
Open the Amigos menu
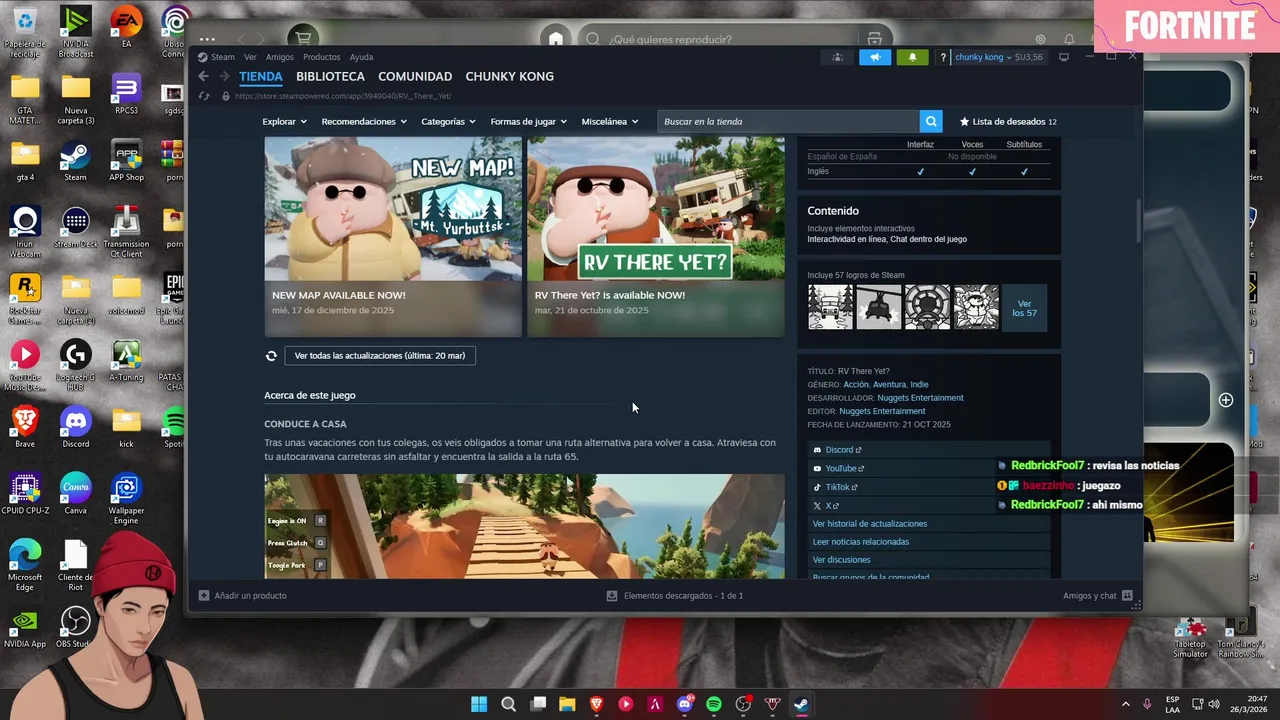[x=280, y=57]
